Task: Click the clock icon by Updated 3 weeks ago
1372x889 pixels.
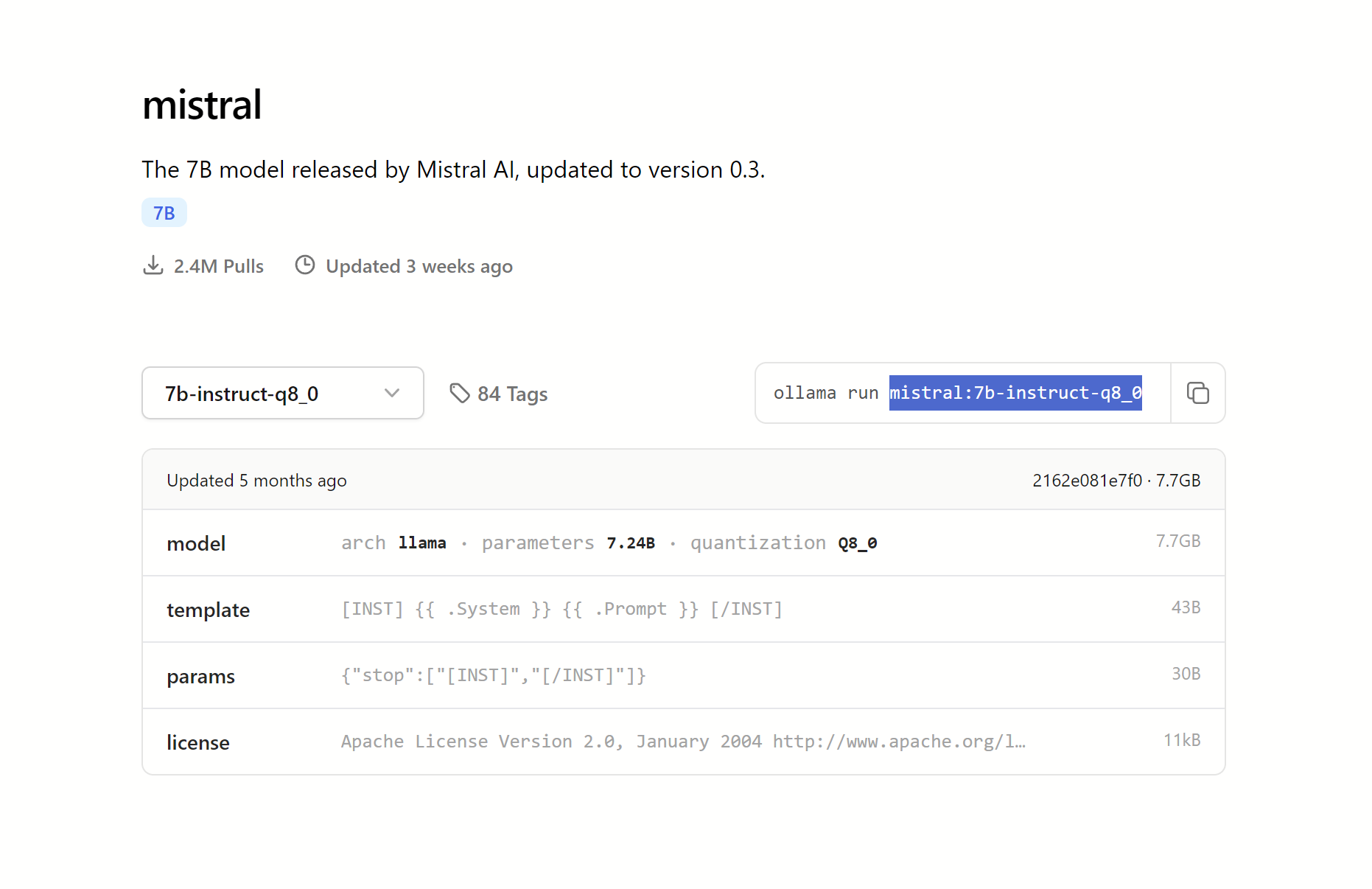Action: click(305, 265)
